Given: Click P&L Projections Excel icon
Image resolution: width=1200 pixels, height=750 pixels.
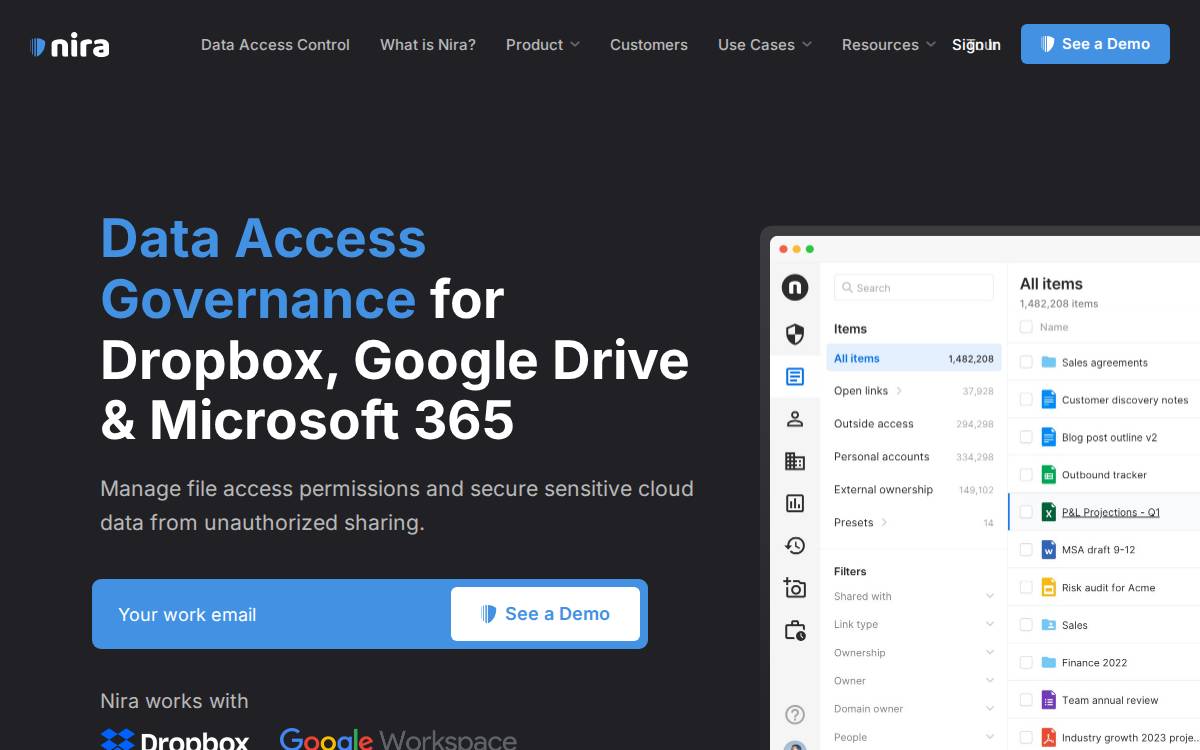Looking at the screenshot, I should coord(1049,512).
